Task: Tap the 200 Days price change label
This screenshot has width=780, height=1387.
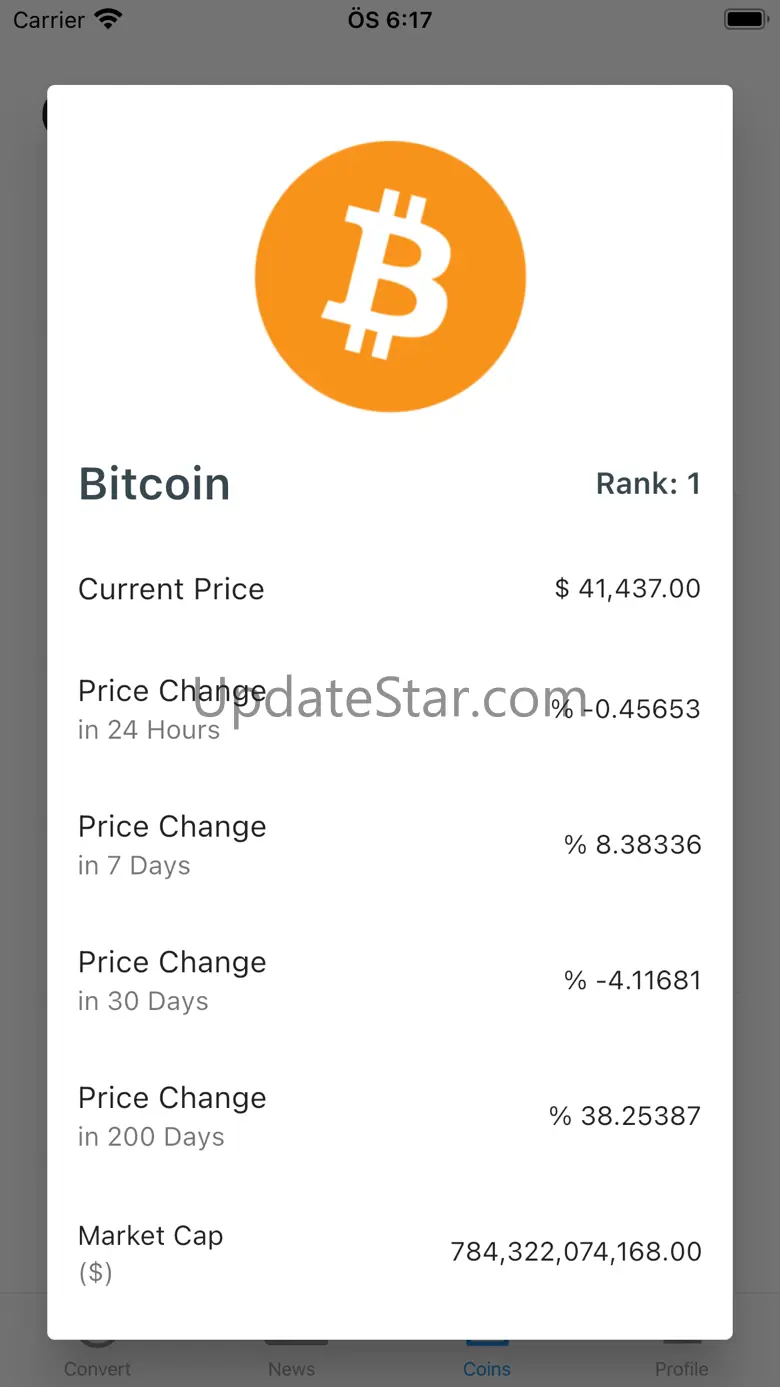Action: tap(172, 1116)
